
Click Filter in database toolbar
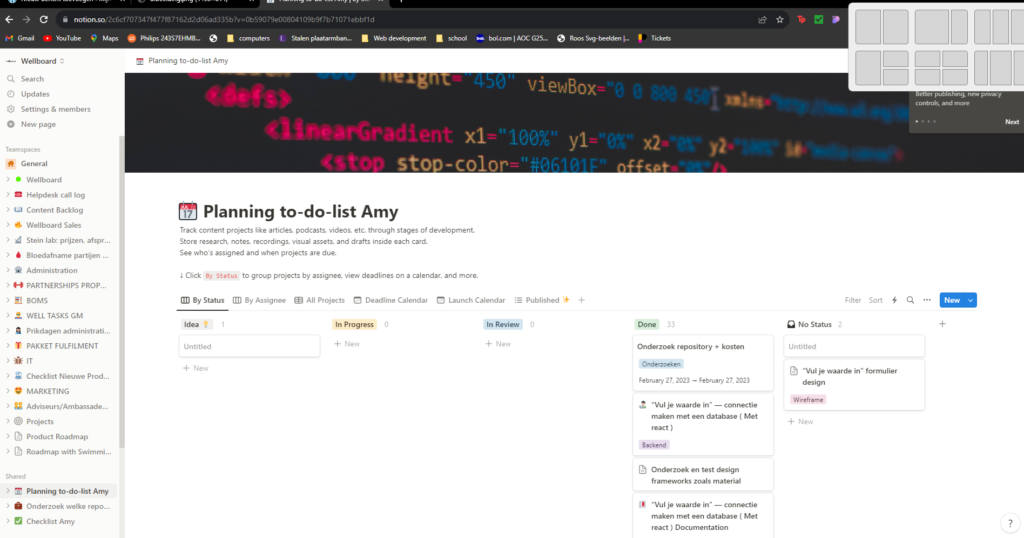point(853,300)
